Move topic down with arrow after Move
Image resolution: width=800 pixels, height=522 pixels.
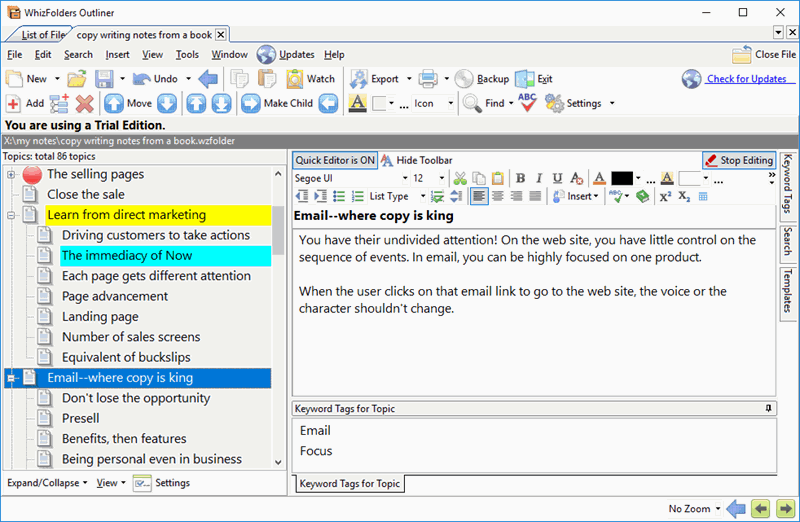point(167,104)
